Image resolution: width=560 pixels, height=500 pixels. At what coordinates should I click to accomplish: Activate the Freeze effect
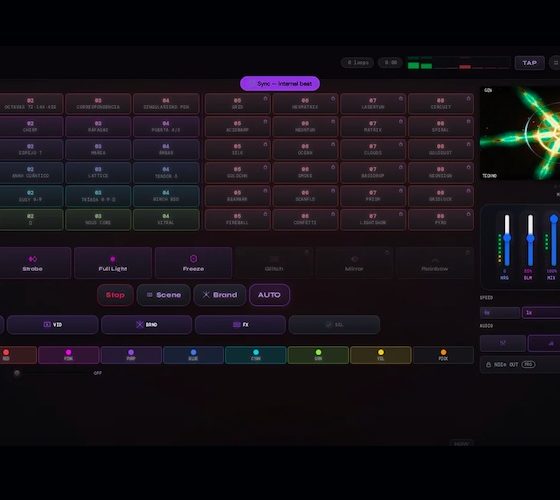193,262
